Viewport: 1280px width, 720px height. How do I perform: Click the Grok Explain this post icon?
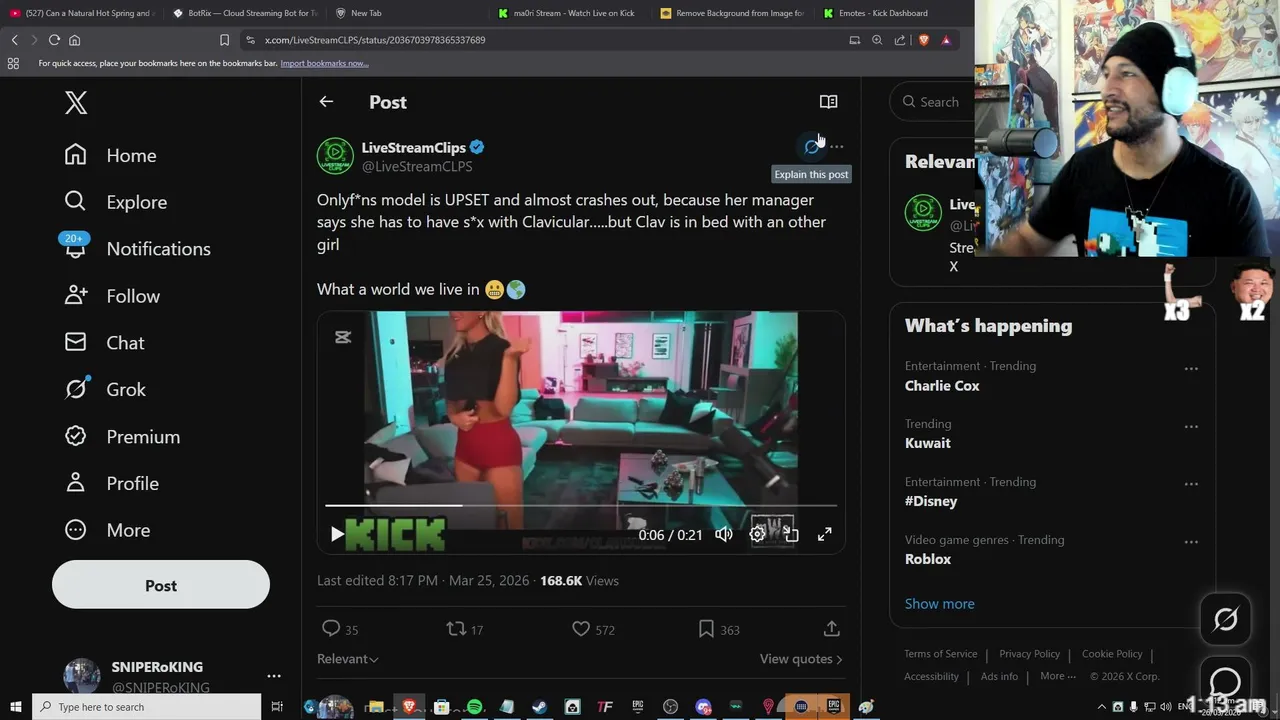(812, 147)
